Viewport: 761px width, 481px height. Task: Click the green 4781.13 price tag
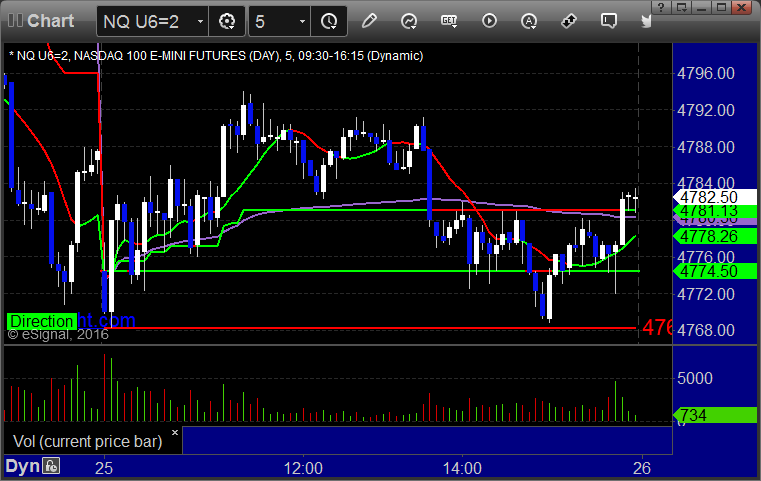tap(714, 211)
